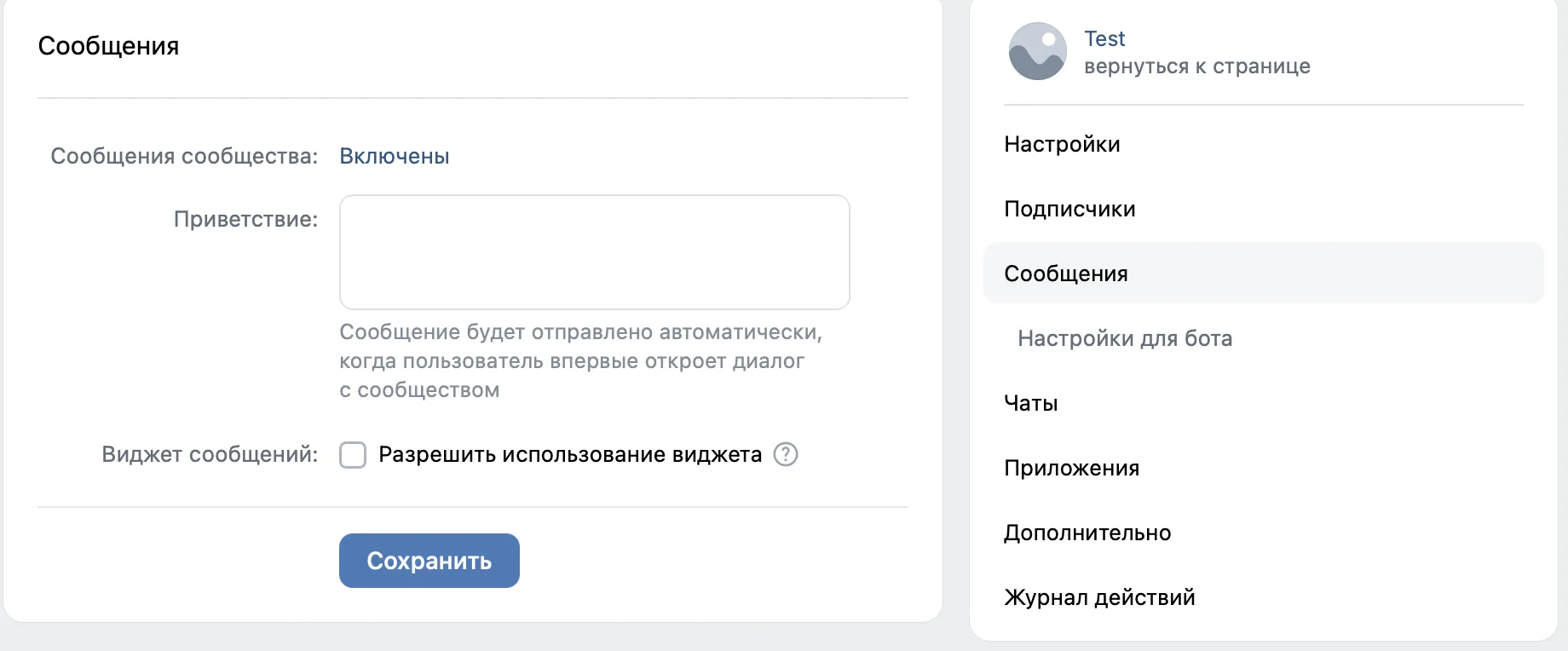Open the 'Настройки' sidebar section

click(x=1062, y=144)
